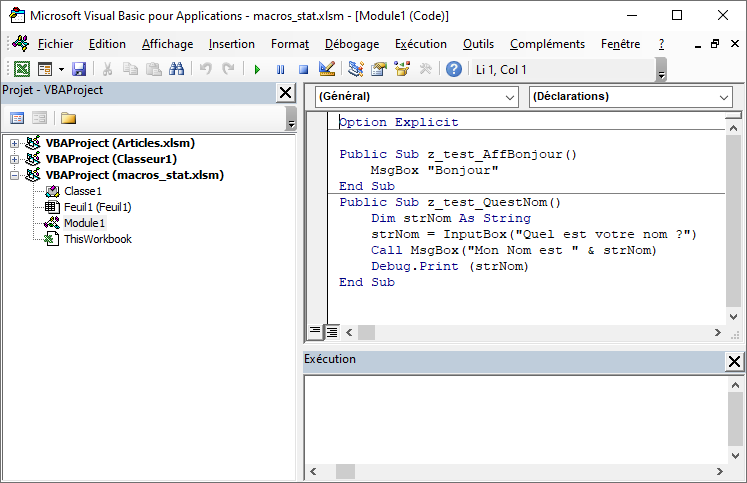
Task: Click the Copy icon in toolbar
Action: tap(130, 70)
